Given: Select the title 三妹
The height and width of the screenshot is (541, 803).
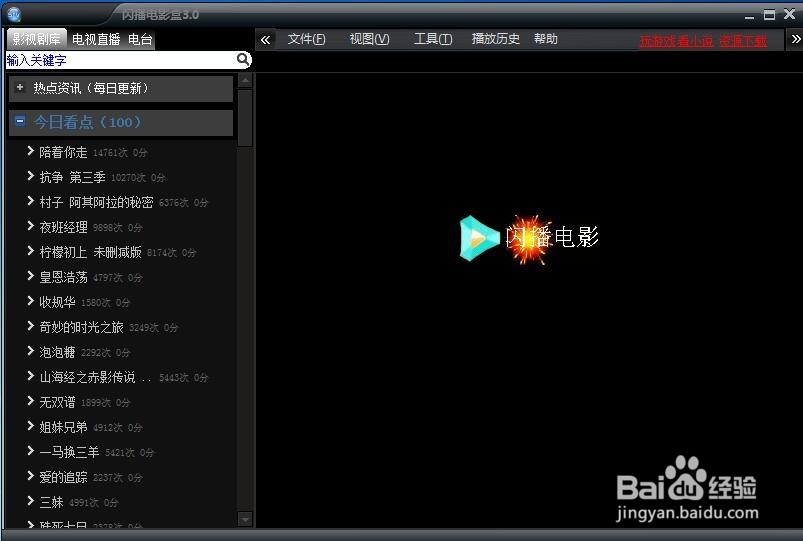Looking at the screenshot, I should tap(51, 503).
